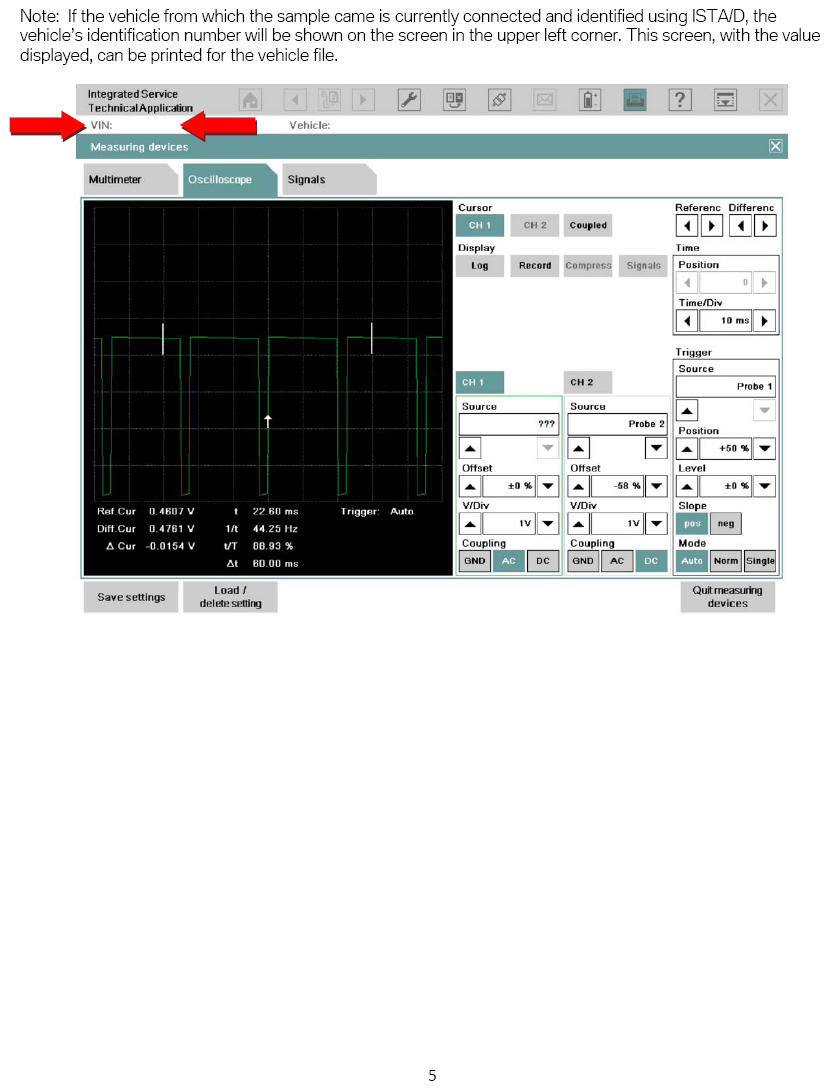Switch to the Oscilloscope tab
Screen dimensions: 829x1090
click(229, 179)
